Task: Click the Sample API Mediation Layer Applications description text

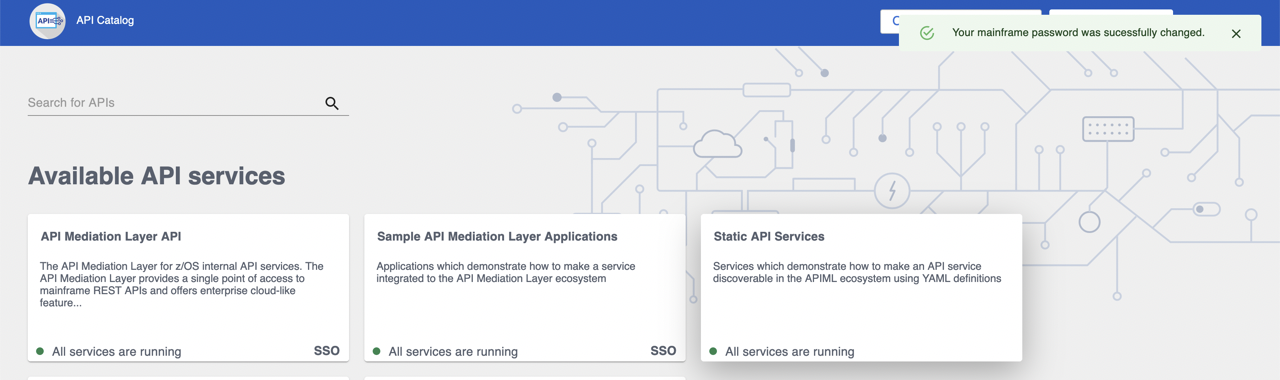Action: [506, 272]
